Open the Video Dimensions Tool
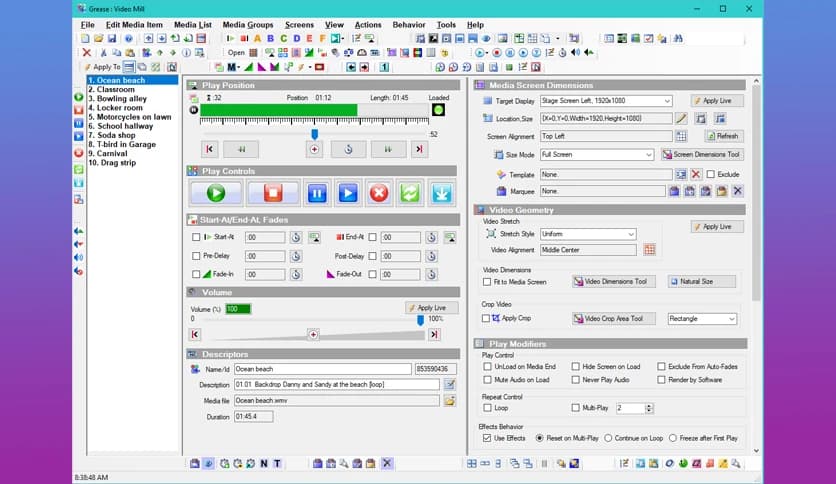 coord(614,281)
